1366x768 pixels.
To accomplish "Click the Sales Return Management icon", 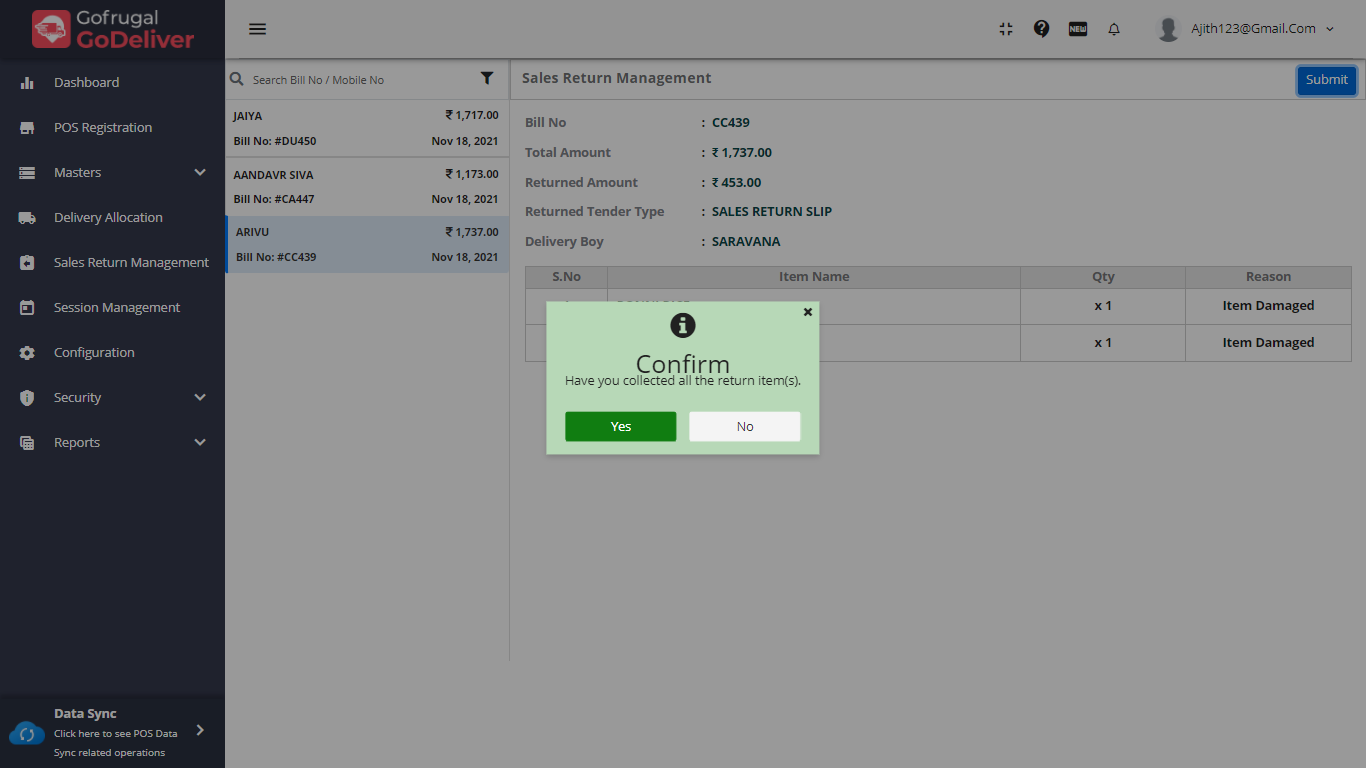I will 27,263.
